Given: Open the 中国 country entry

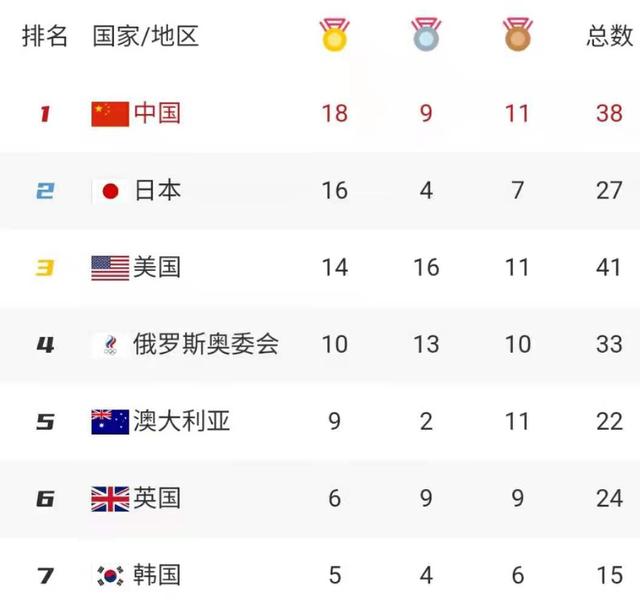Looking at the screenshot, I should (x=157, y=113).
